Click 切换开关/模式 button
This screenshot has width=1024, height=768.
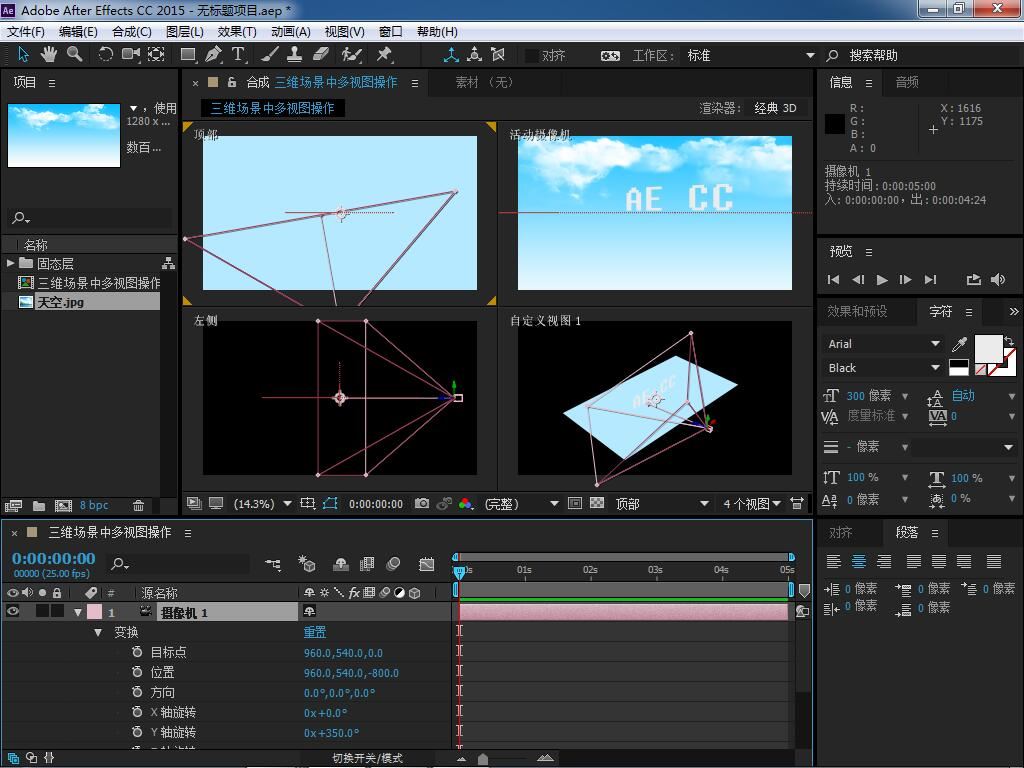pos(368,758)
